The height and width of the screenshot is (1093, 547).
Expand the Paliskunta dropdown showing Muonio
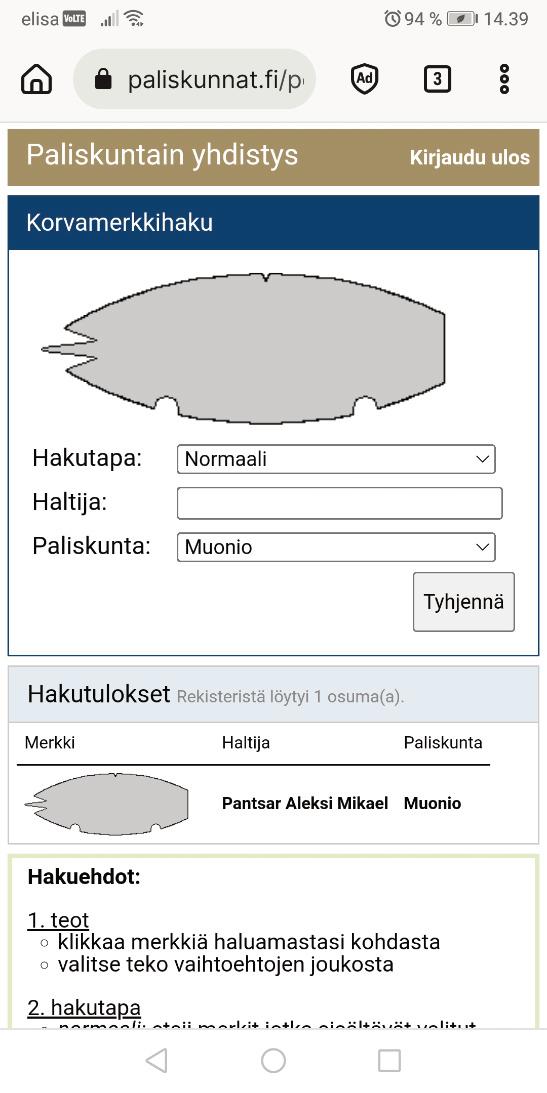click(336, 547)
